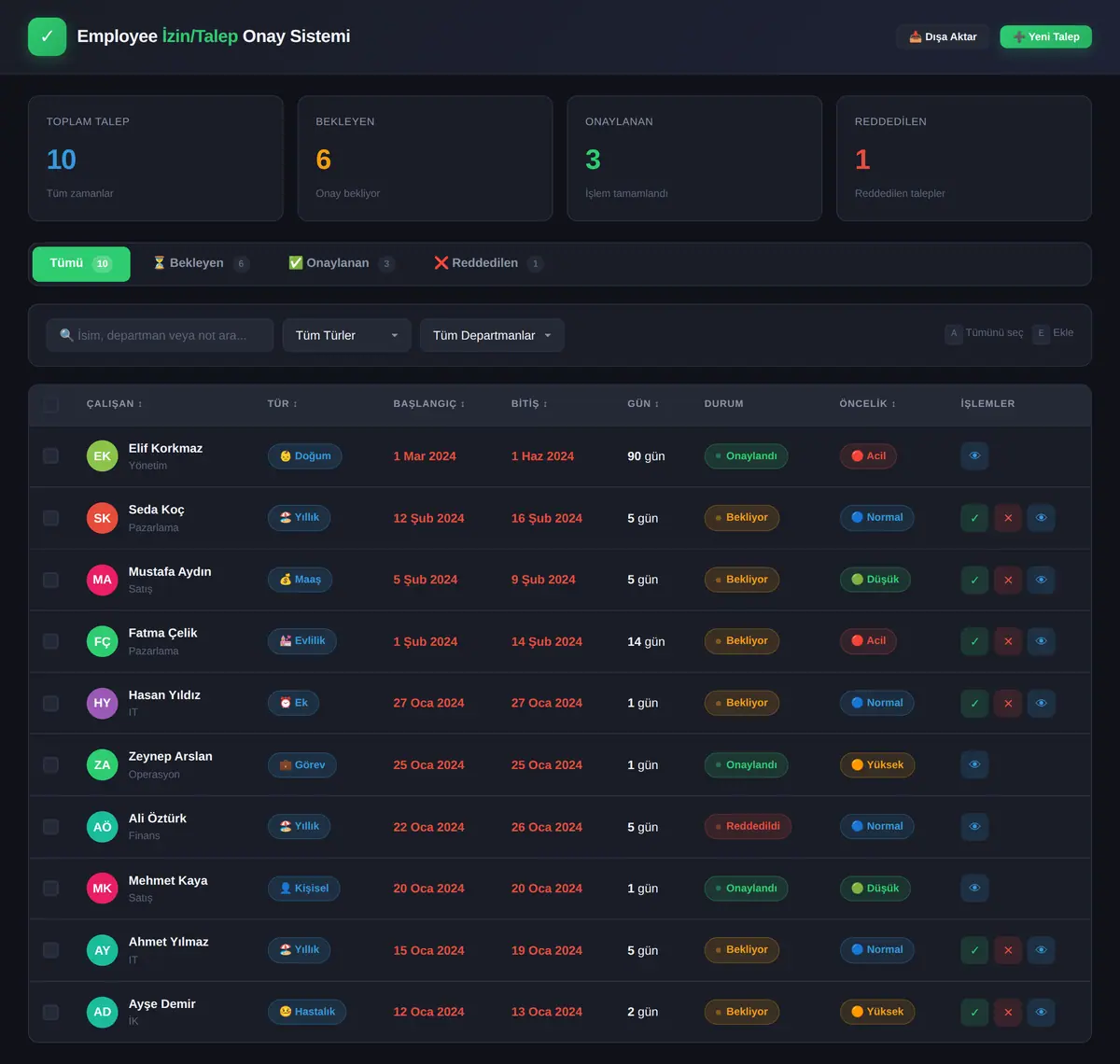Viewport: 1120px width, 1064px height.
Task: Switch to the Bekleyen tab
Action: (201, 264)
